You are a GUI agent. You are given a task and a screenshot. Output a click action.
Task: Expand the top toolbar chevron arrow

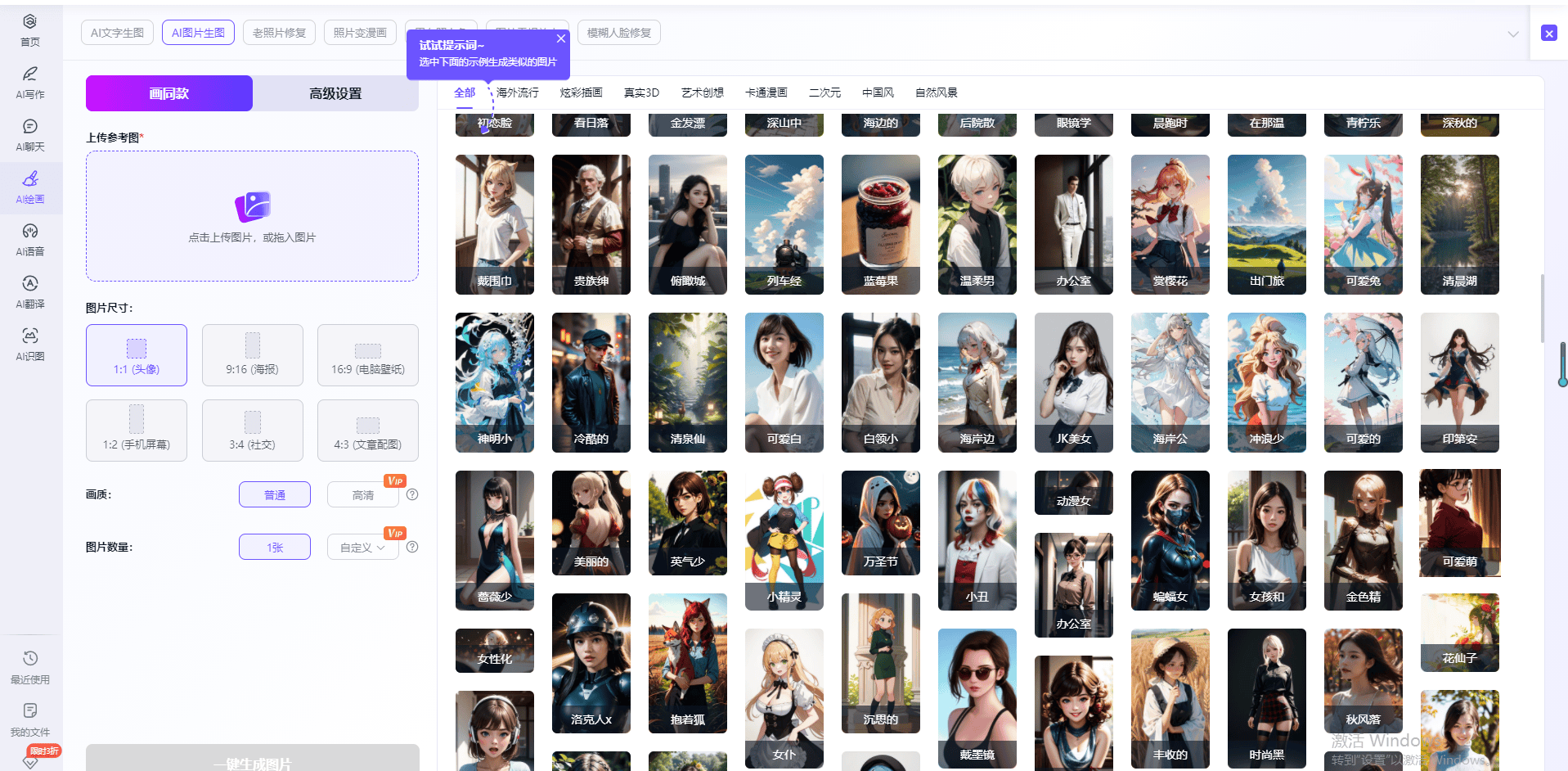[1512, 34]
